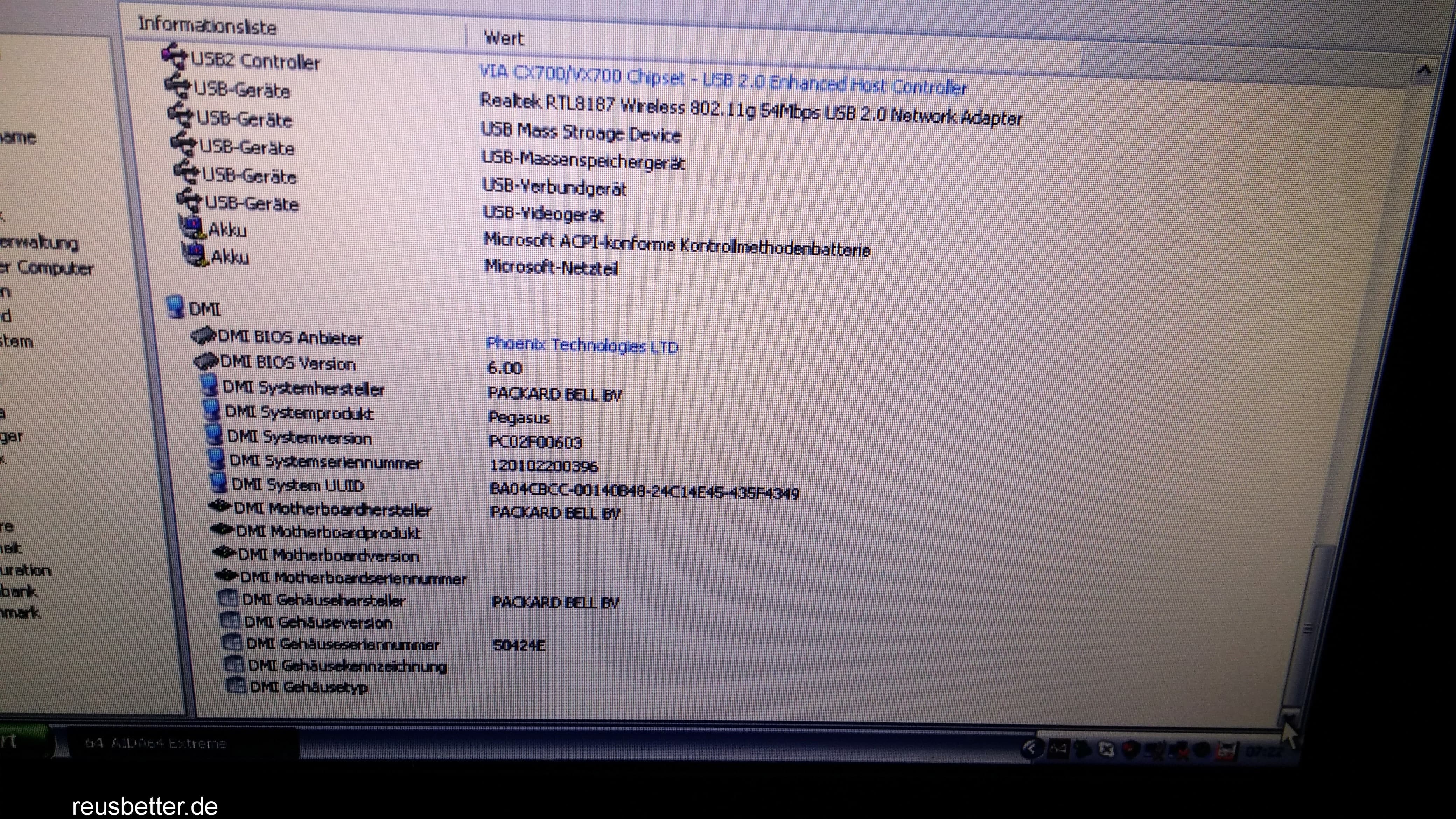The height and width of the screenshot is (819, 1456).
Task: Select the DMI System UUID label
Action: point(298,485)
